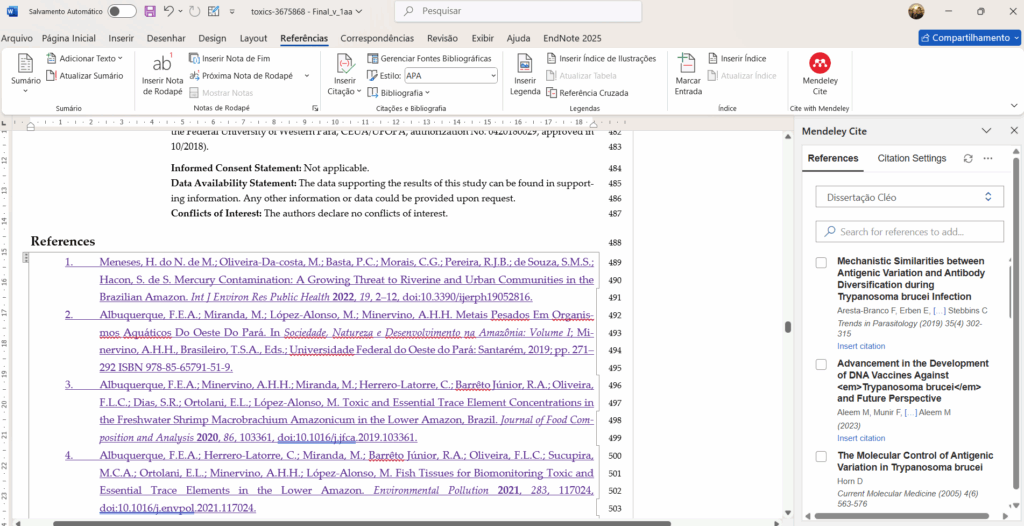Click the save icon in title bar

pyautogui.click(x=150, y=11)
